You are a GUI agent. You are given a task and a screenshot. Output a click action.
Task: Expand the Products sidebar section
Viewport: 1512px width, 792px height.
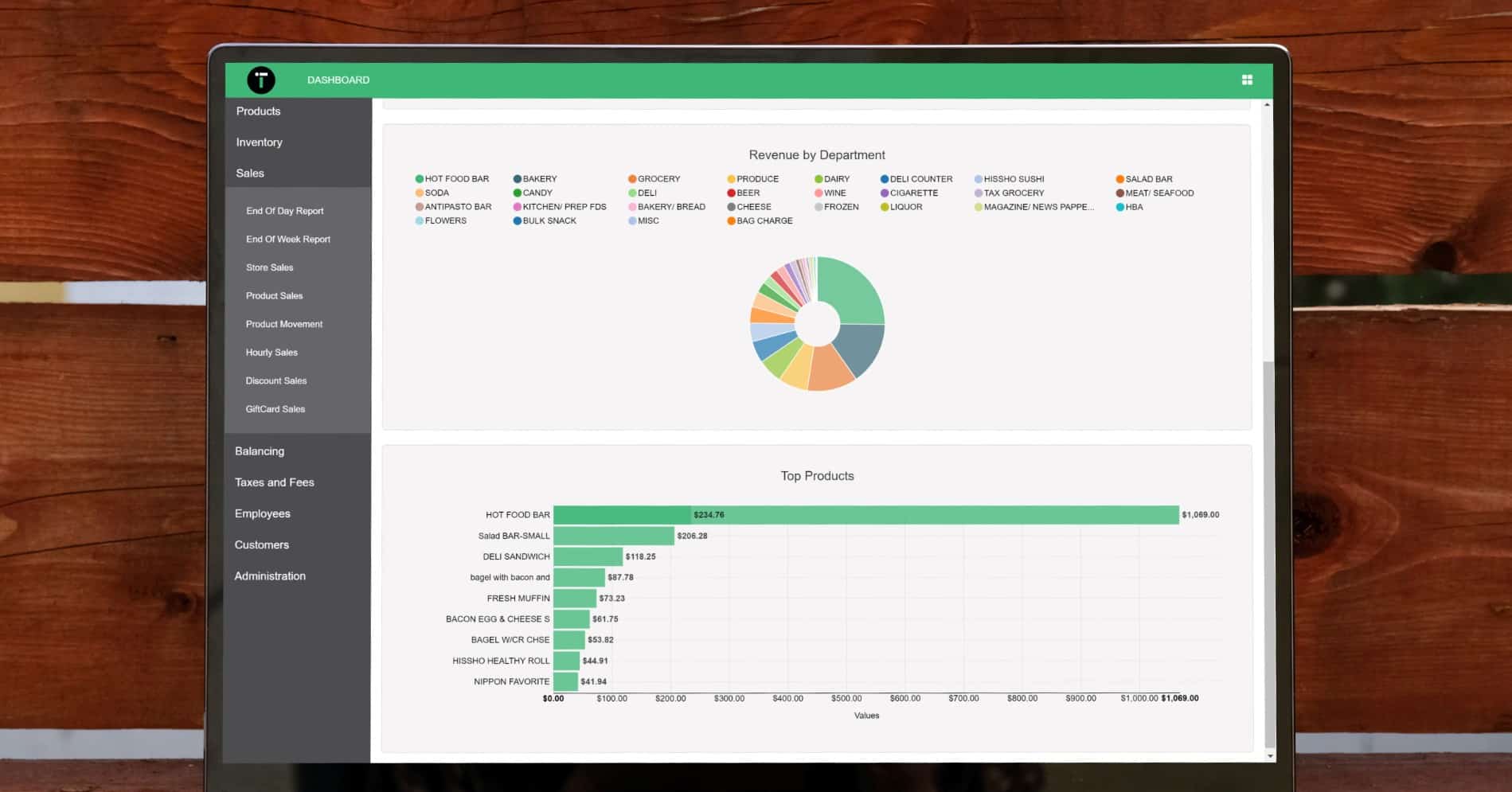tap(258, 111)
